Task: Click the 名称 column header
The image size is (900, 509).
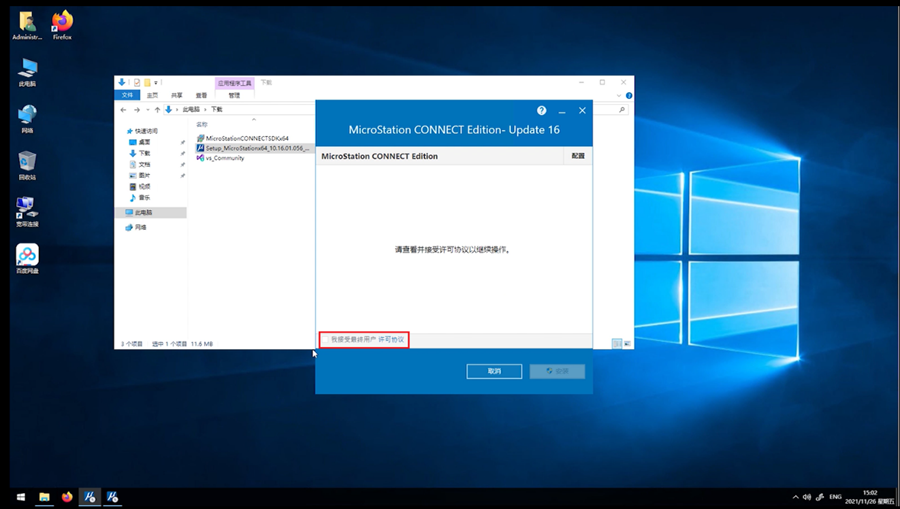Action: (202, 125)
